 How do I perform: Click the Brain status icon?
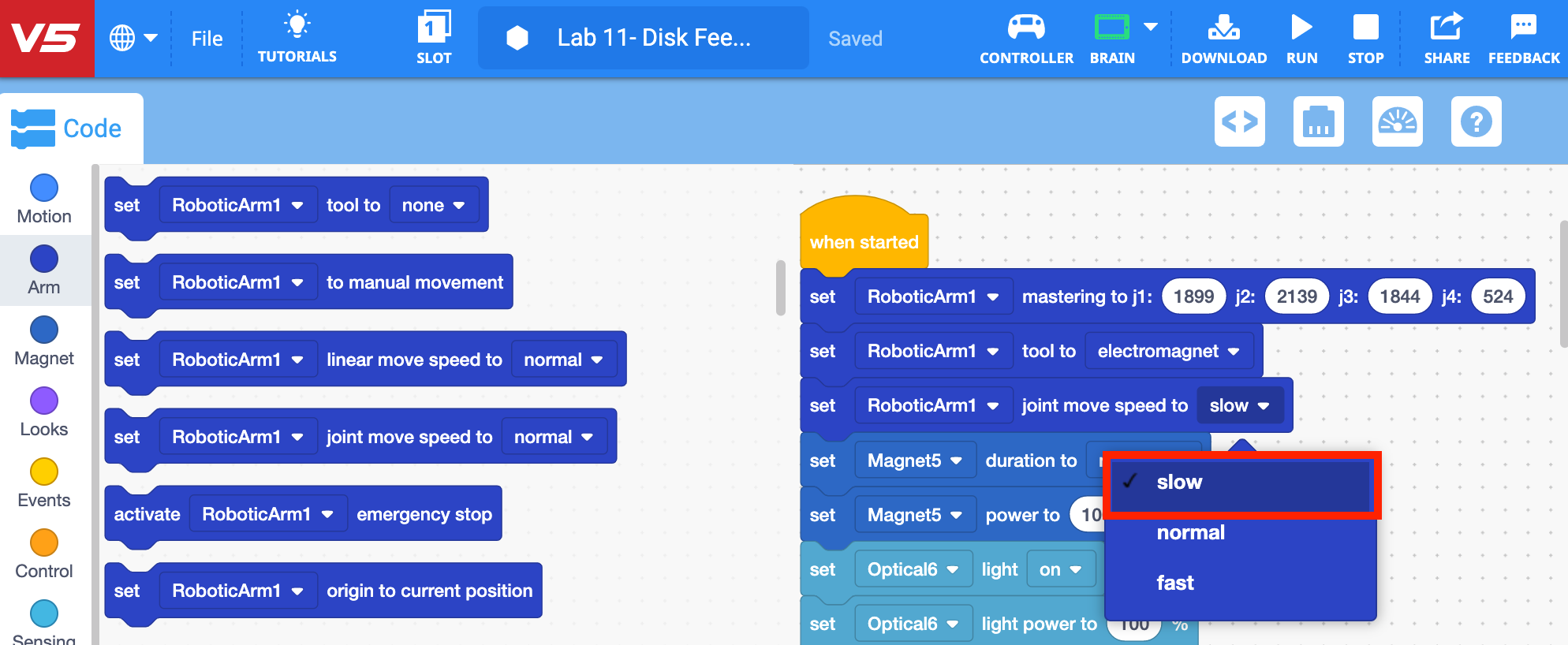[1112, 38]
